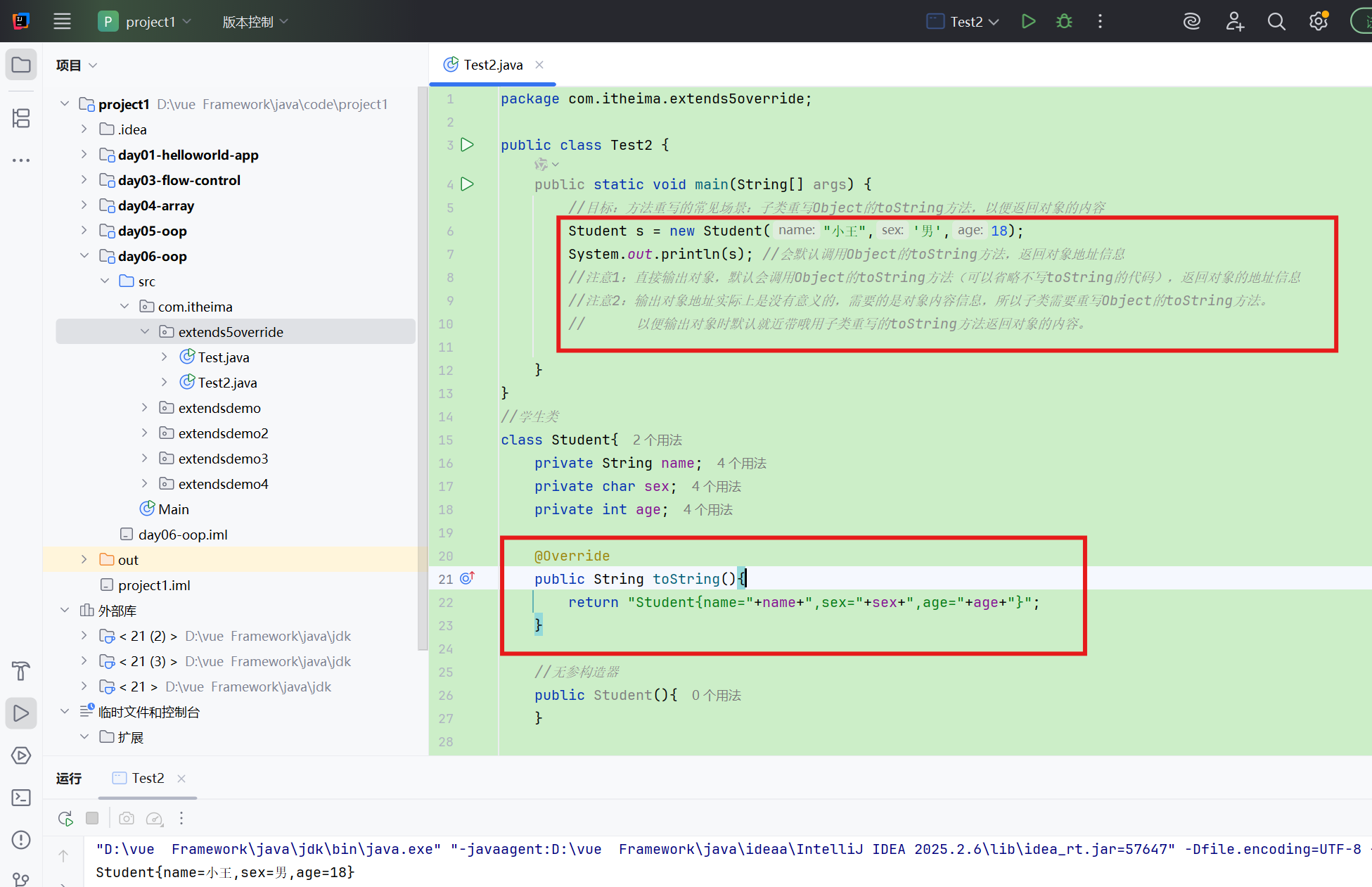Click the project tree vertical scrollbar
Viewport: 1372px width, 887px height.
(422, 366)
